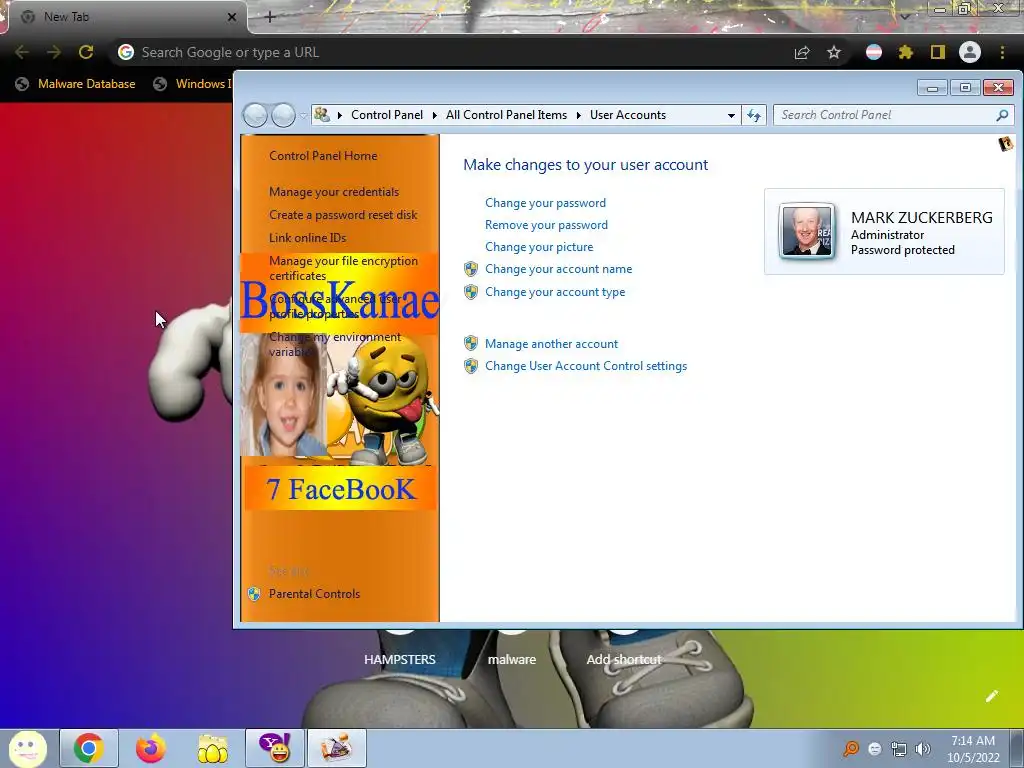Click the Control Panel taskbar button
Image resolution: width=1024 pixels, height=768 pixels.
[337, 748]
